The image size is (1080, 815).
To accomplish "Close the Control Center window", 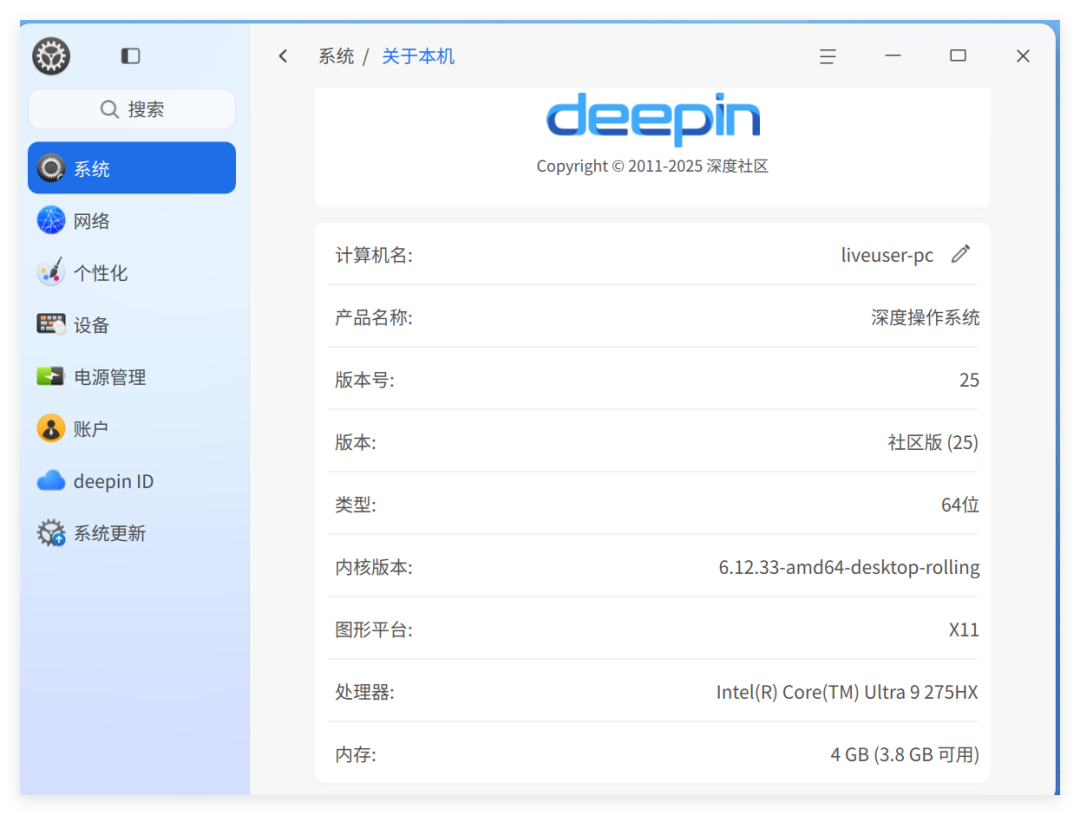I will [x=1023, y=56].
